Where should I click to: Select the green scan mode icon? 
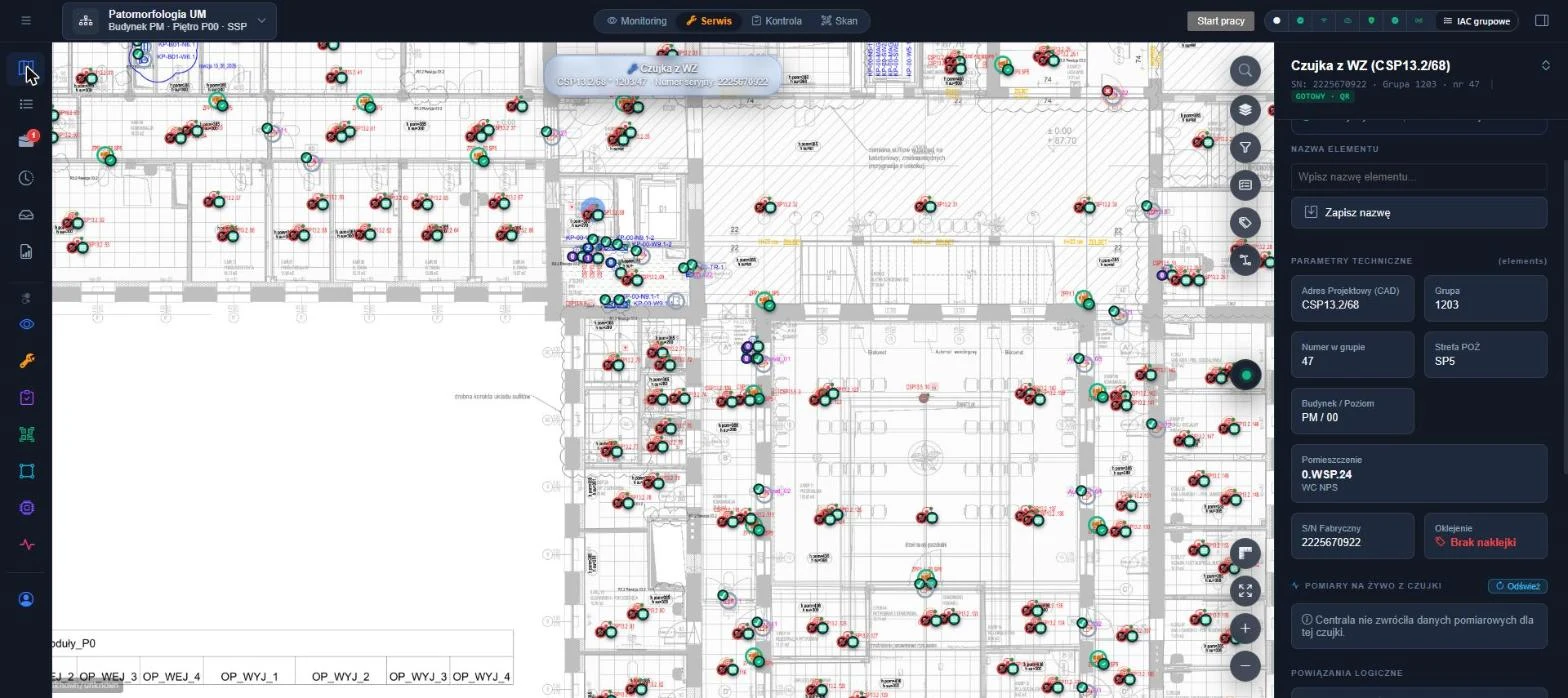click(x=26, y=434)
